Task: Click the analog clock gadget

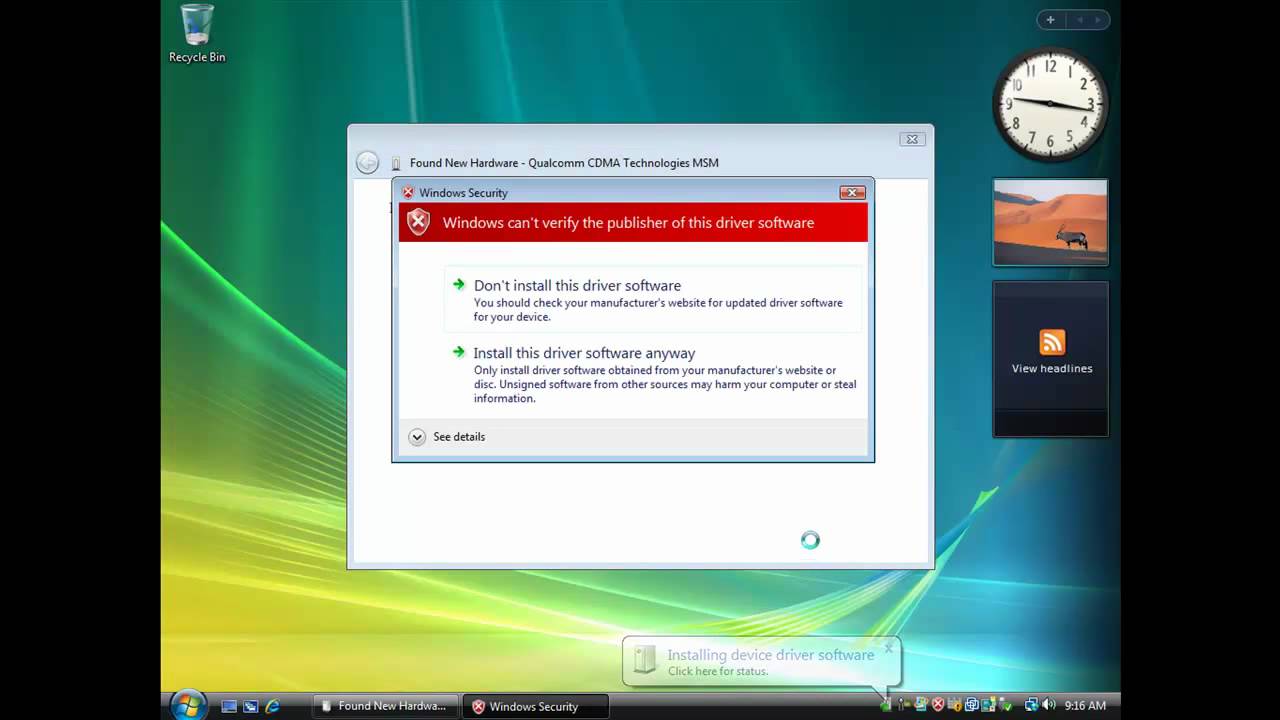Action: pos(1050,104)
